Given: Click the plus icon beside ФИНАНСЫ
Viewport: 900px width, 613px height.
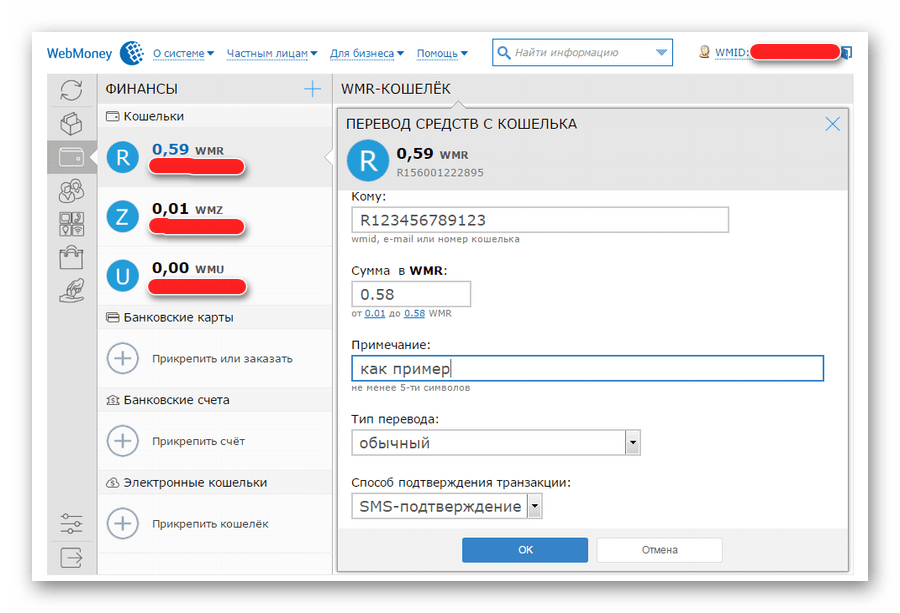Looking at the screenshot, I should 313,89.
